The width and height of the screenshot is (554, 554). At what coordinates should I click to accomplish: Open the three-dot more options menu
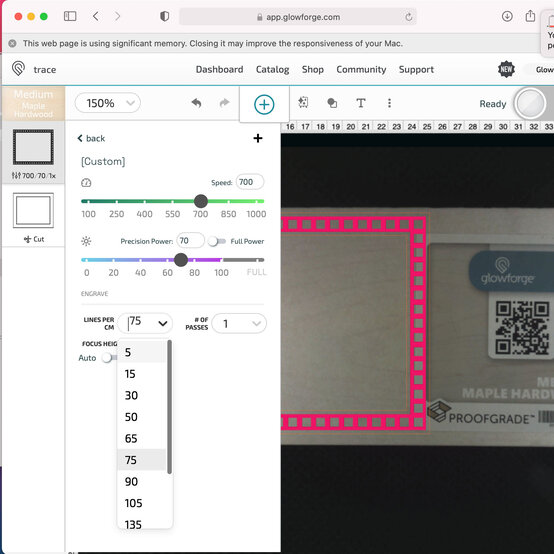389,103
